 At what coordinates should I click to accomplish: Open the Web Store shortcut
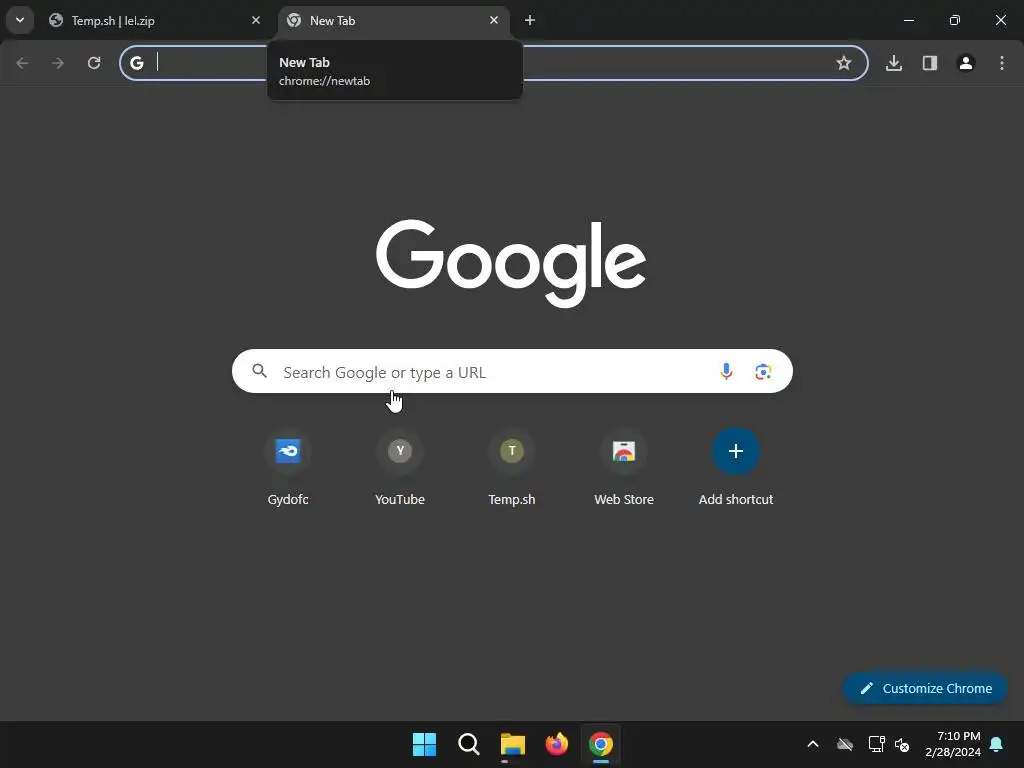pyautogui.click(x=624, y=468)
